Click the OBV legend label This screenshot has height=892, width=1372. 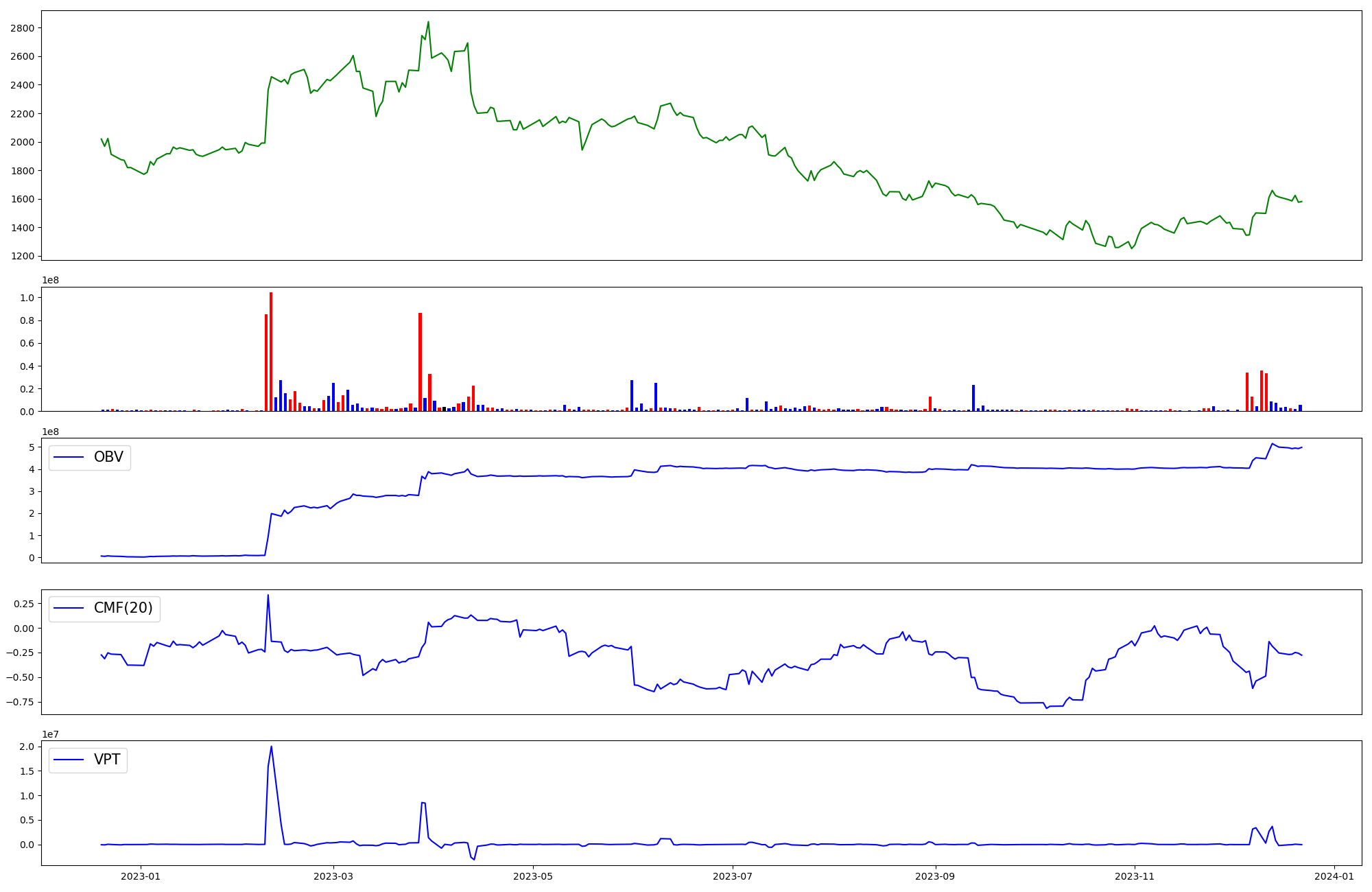click(x=108, y=457)
